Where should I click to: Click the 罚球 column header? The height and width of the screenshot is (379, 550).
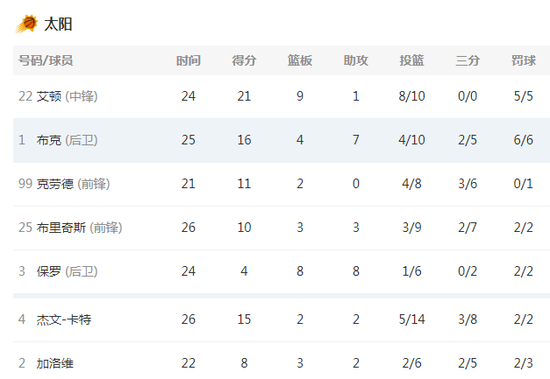pyautogui.click(x=523, y=60)
